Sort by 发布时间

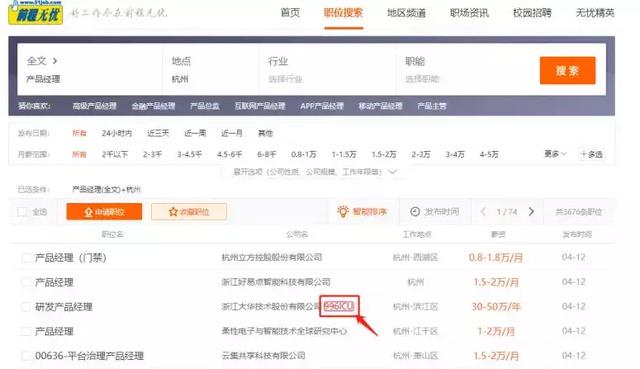(x=434, y=211)
